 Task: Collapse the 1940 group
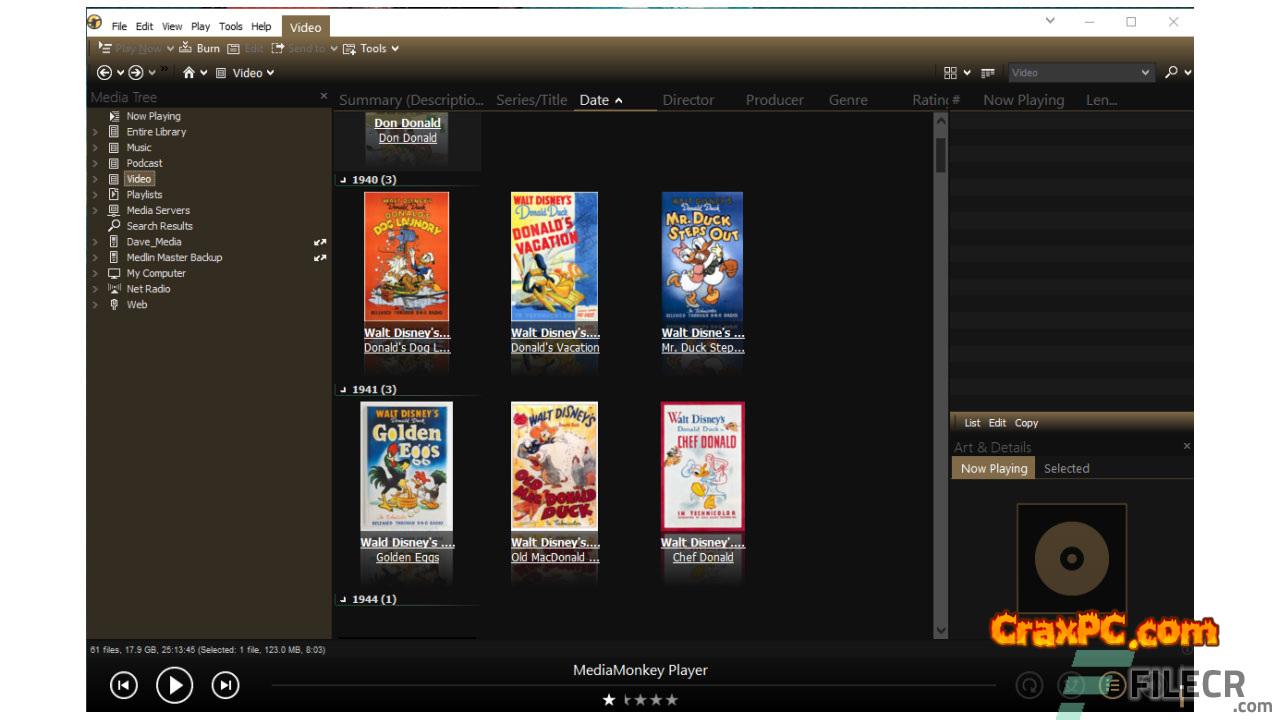343,181
